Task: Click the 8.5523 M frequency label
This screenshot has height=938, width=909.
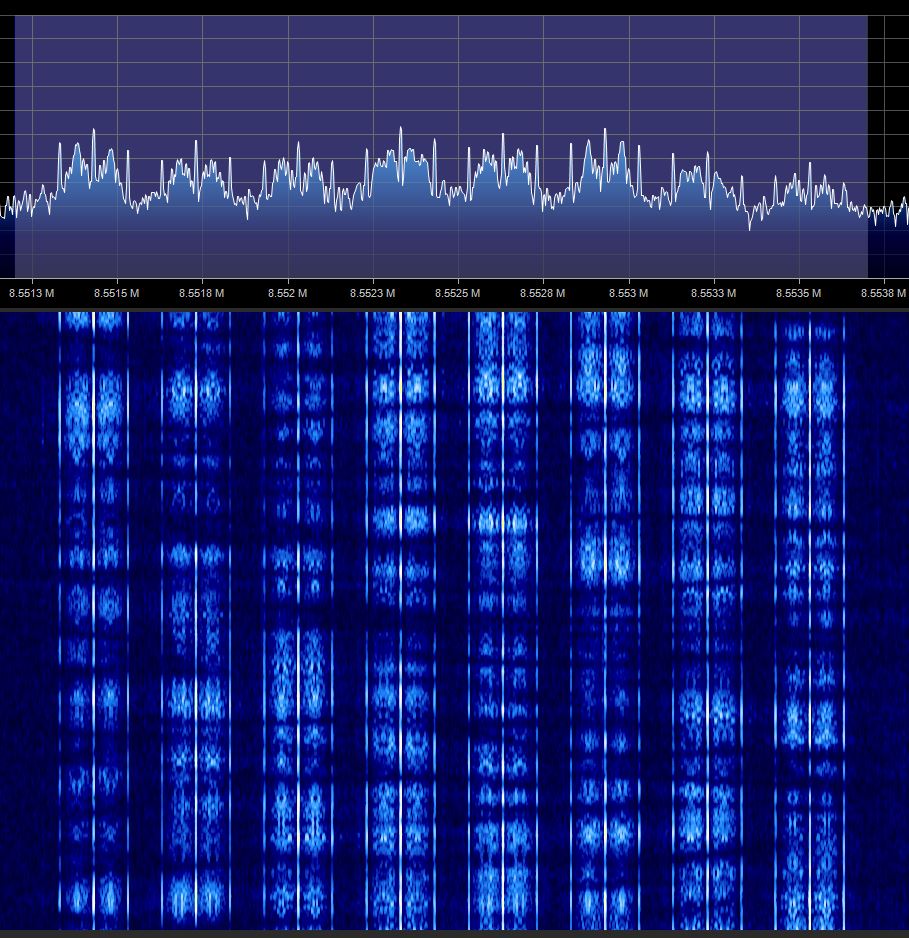Action: click(373, 293)
